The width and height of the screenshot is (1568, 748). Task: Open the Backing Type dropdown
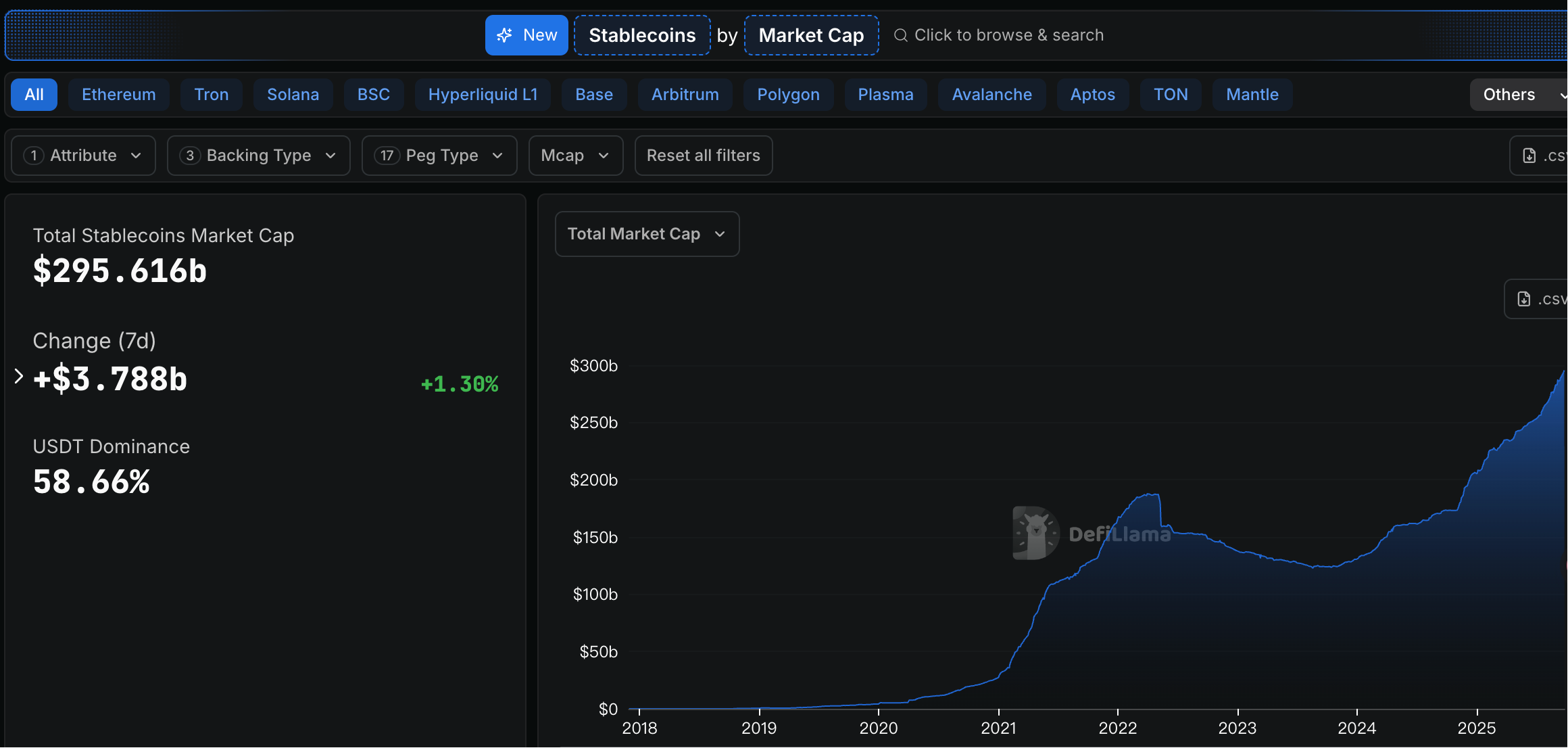258,156
